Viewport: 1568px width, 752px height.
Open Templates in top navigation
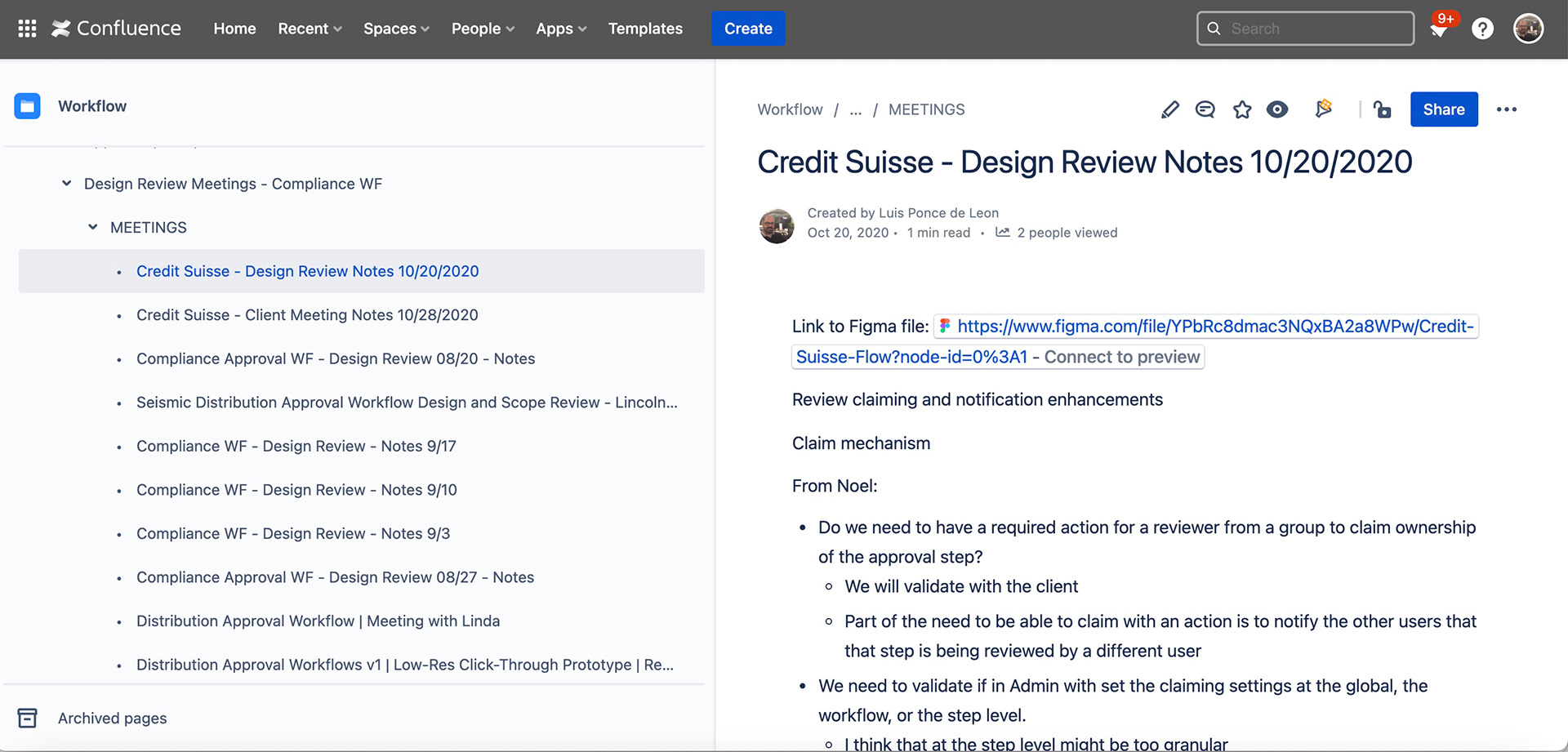click(x=645, y=29)
